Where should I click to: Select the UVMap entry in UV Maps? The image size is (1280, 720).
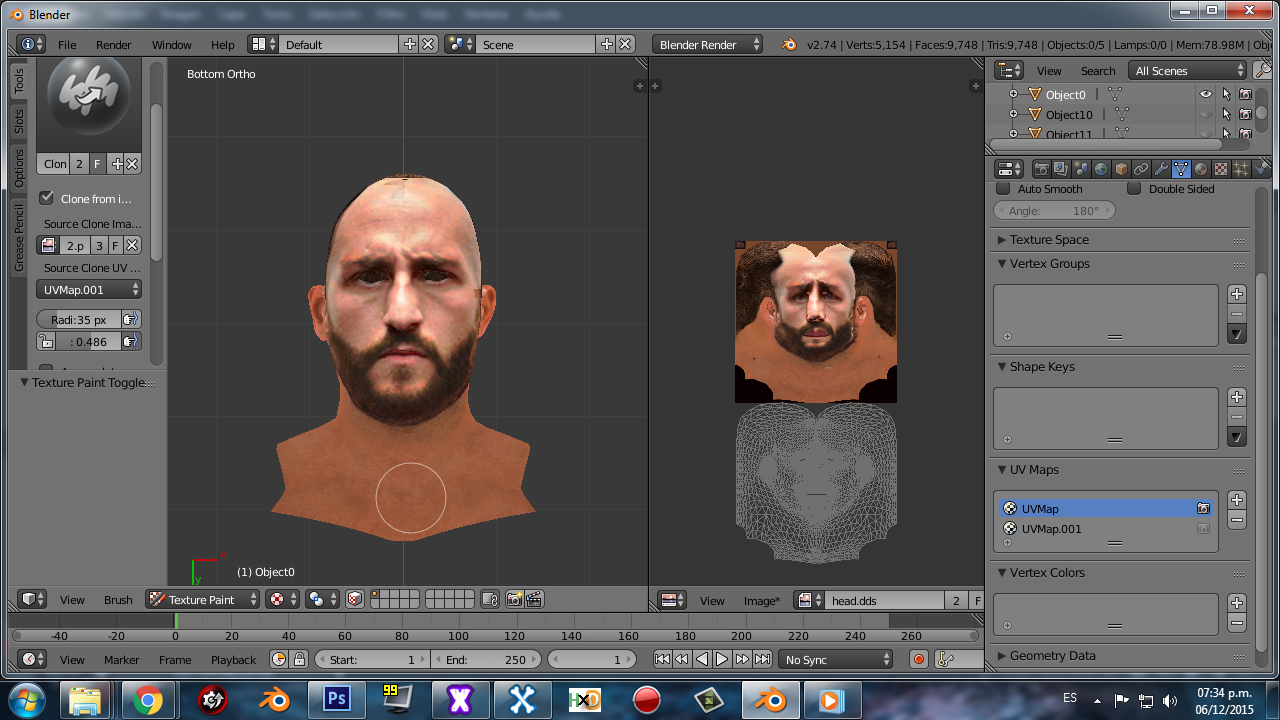(x=1105, y=508)
